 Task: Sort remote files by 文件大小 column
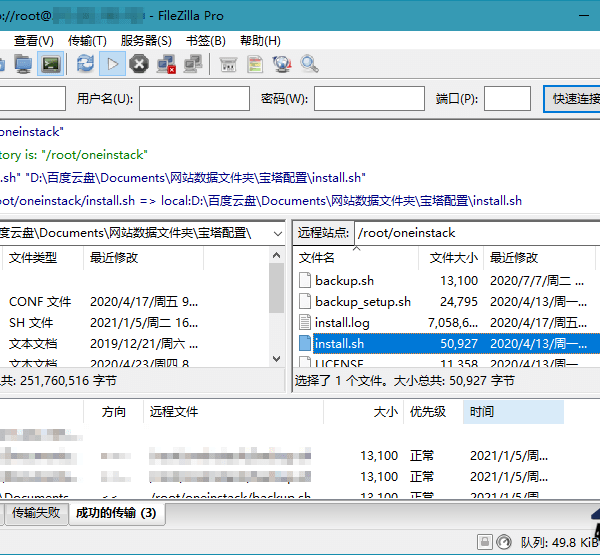click(454, 258)
